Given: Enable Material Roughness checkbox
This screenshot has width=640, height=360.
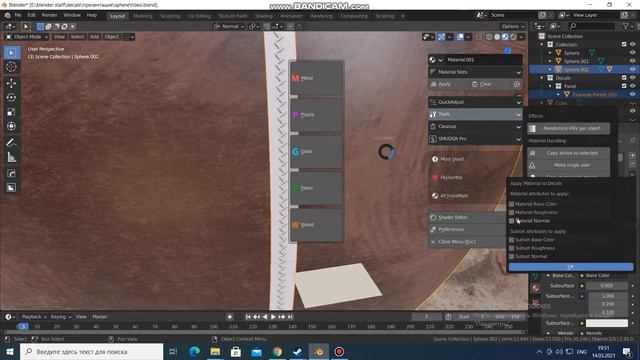Looking at the screenshot, I should click(511, 212).
